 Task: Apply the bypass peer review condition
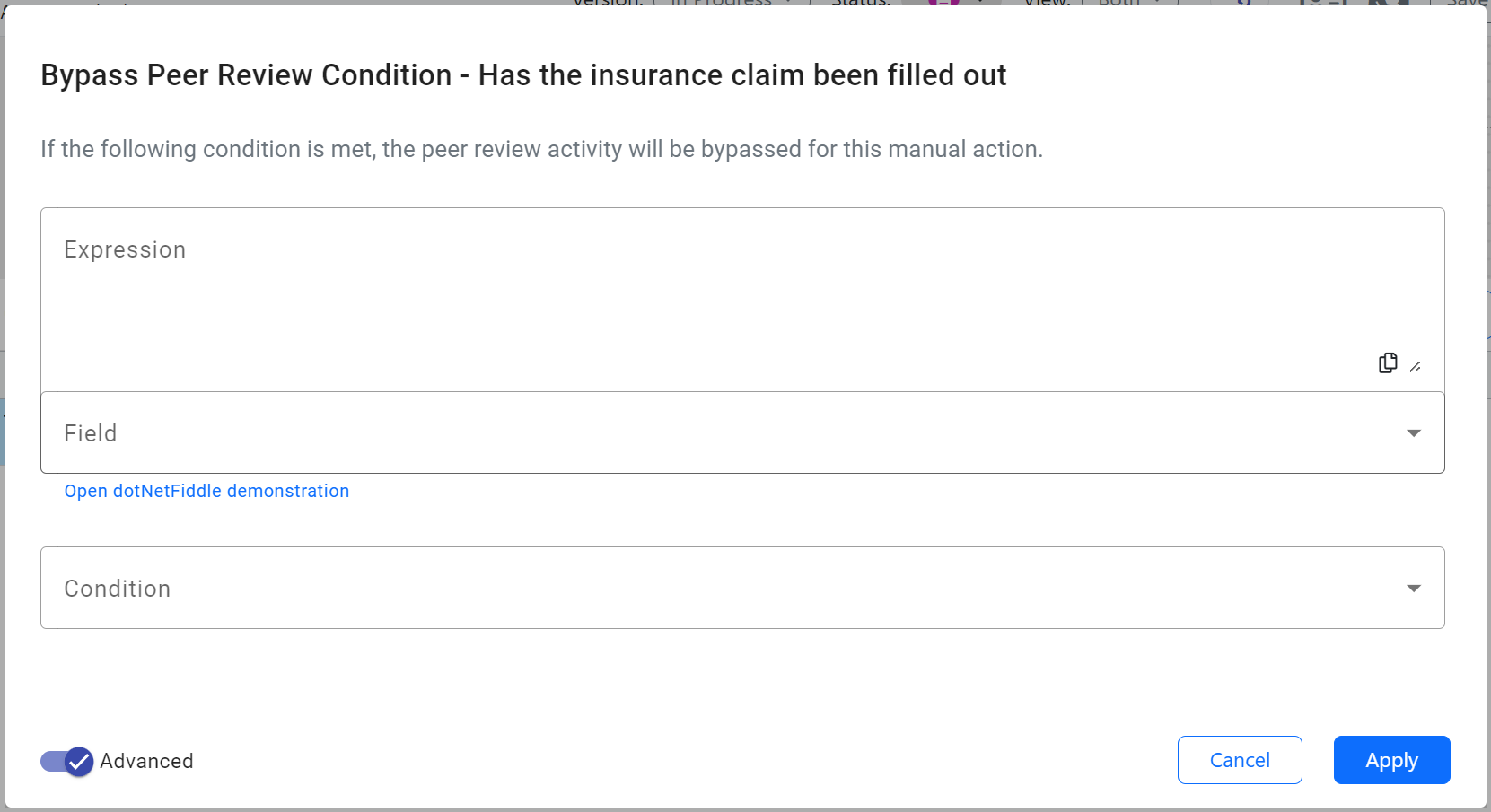[1391, 760]
